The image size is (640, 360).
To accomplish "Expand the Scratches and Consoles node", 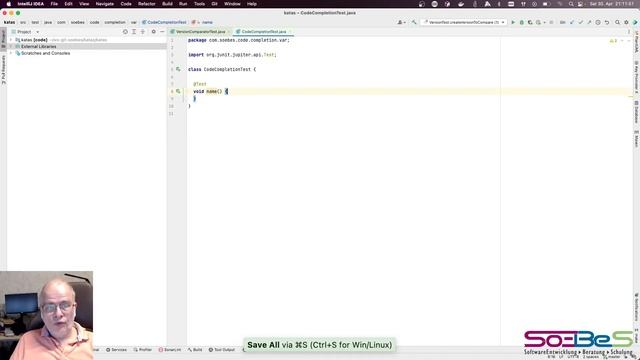I will tap(11, 53).
